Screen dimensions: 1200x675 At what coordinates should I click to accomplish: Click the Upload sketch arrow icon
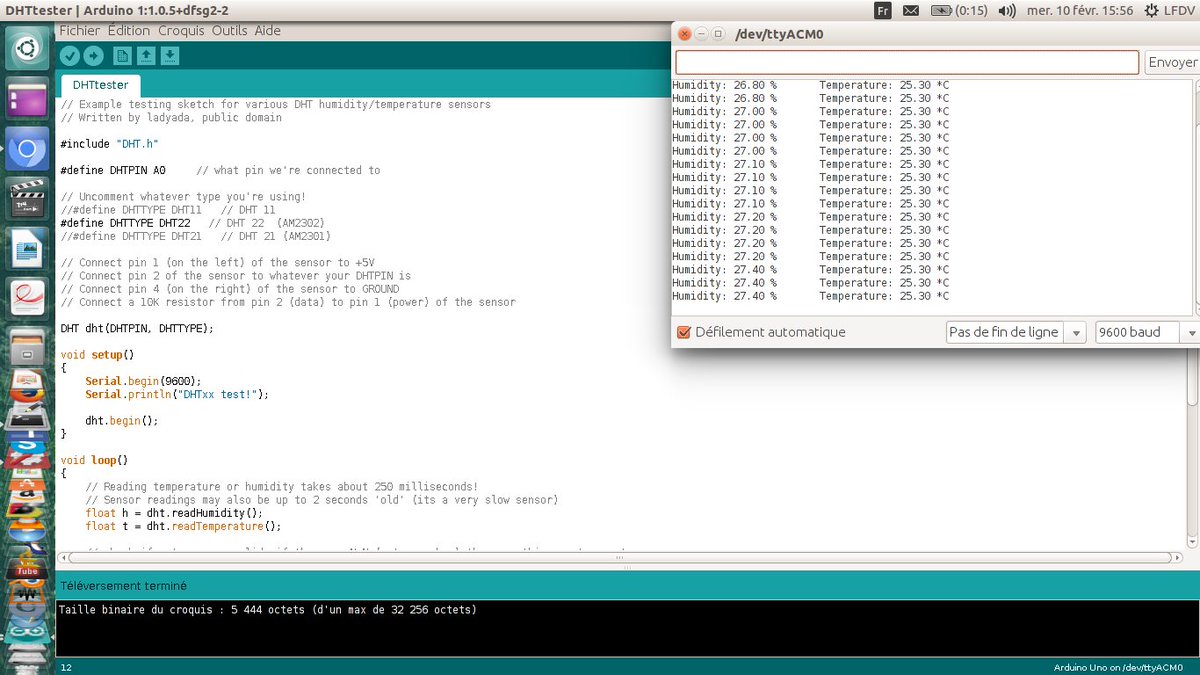click(93, 56)
